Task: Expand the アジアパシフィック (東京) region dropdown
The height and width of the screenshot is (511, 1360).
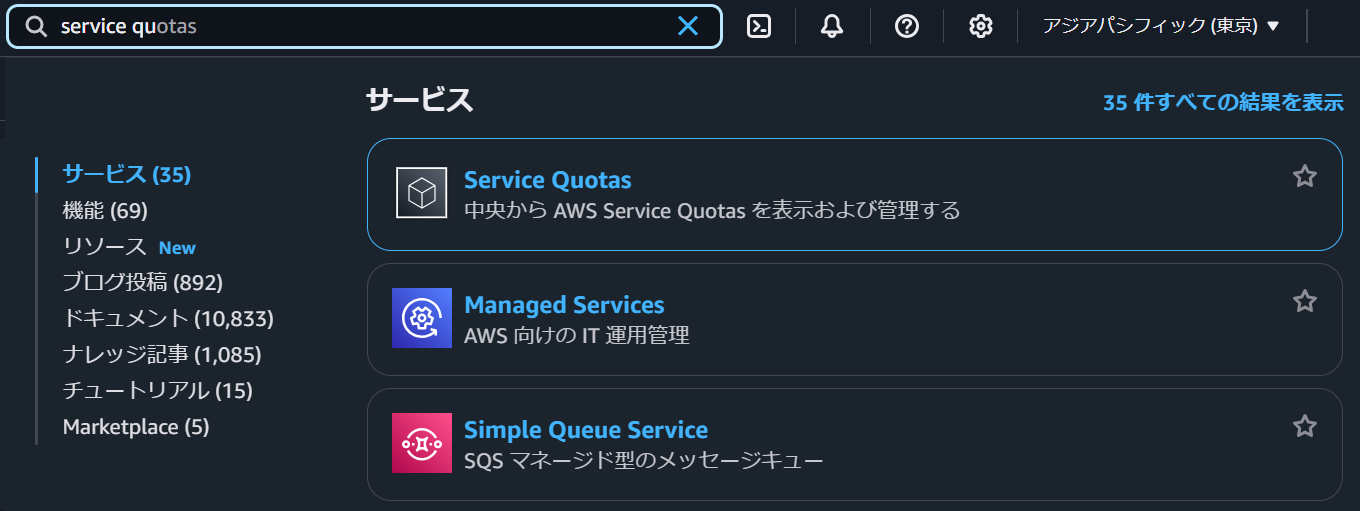Action: pyautogui.click(x=1161, y=26)
